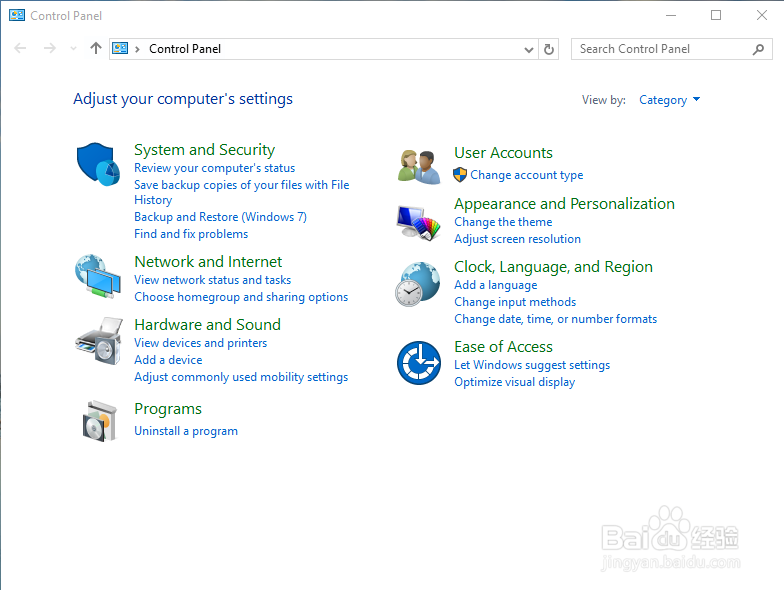Click Control Panel text in address bar
Screen dimensions: 784x590
coord(185,49)
